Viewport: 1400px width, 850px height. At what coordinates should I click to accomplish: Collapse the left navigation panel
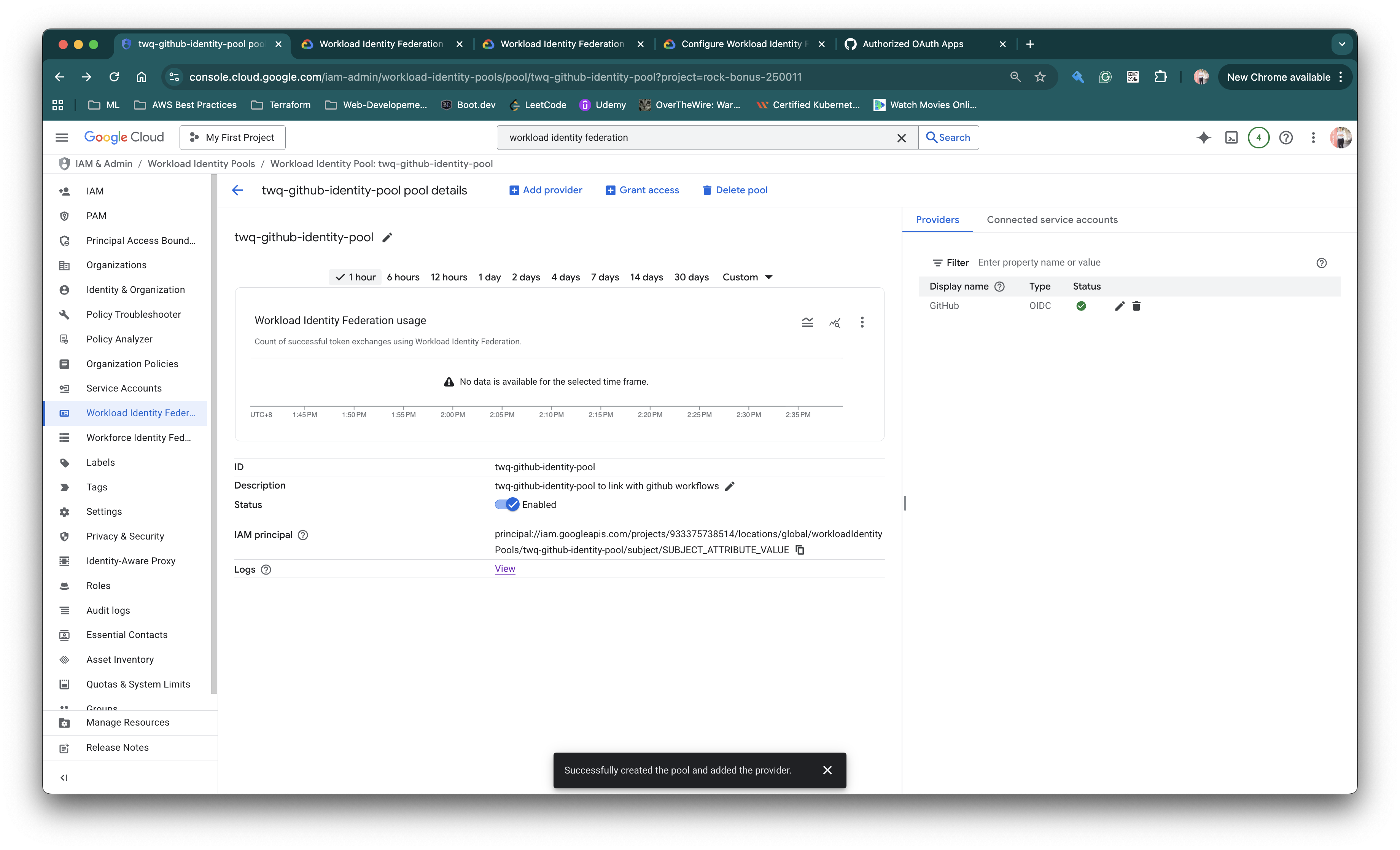[x=64, y=778]
